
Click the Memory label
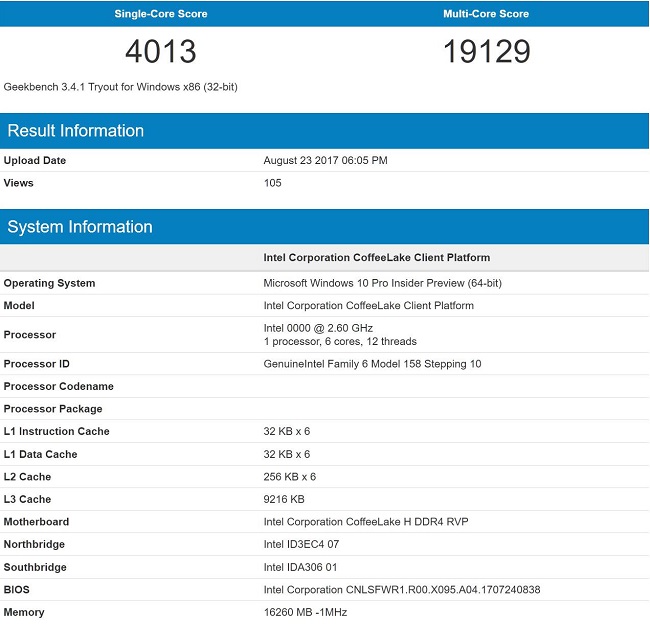(x=24, y=612)
